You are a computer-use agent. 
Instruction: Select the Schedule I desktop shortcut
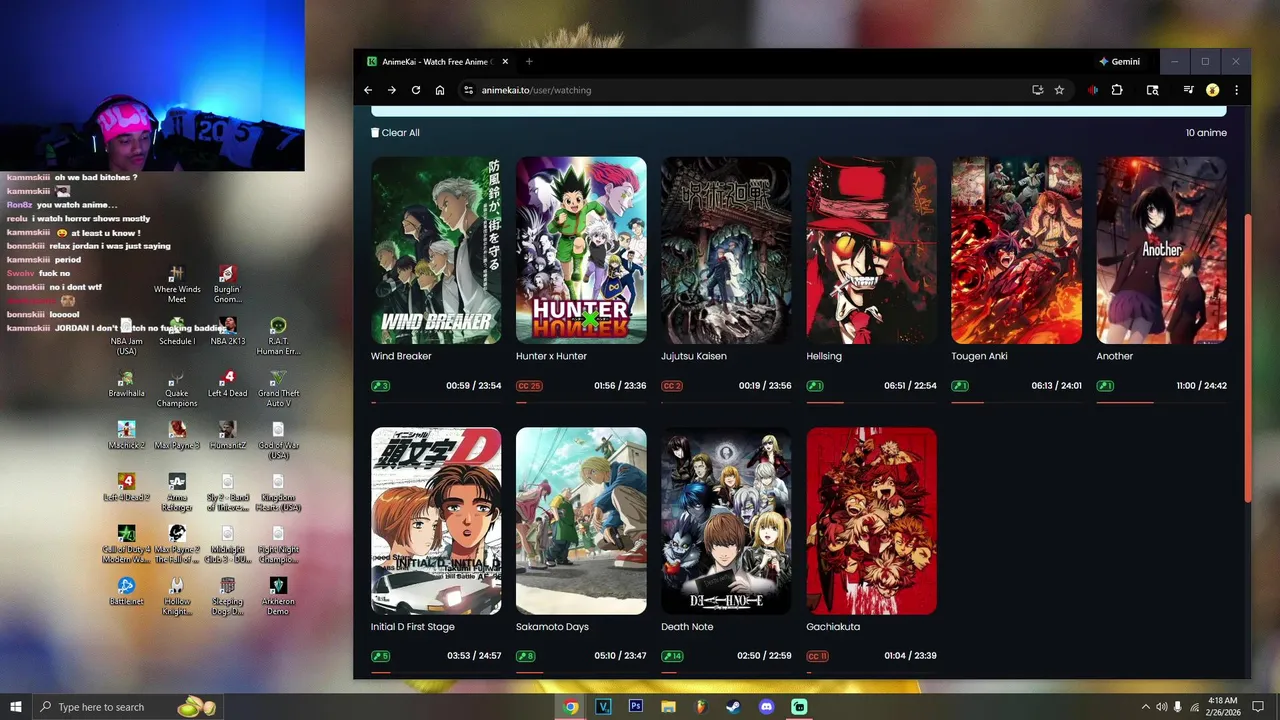click(x=177, y=331)
